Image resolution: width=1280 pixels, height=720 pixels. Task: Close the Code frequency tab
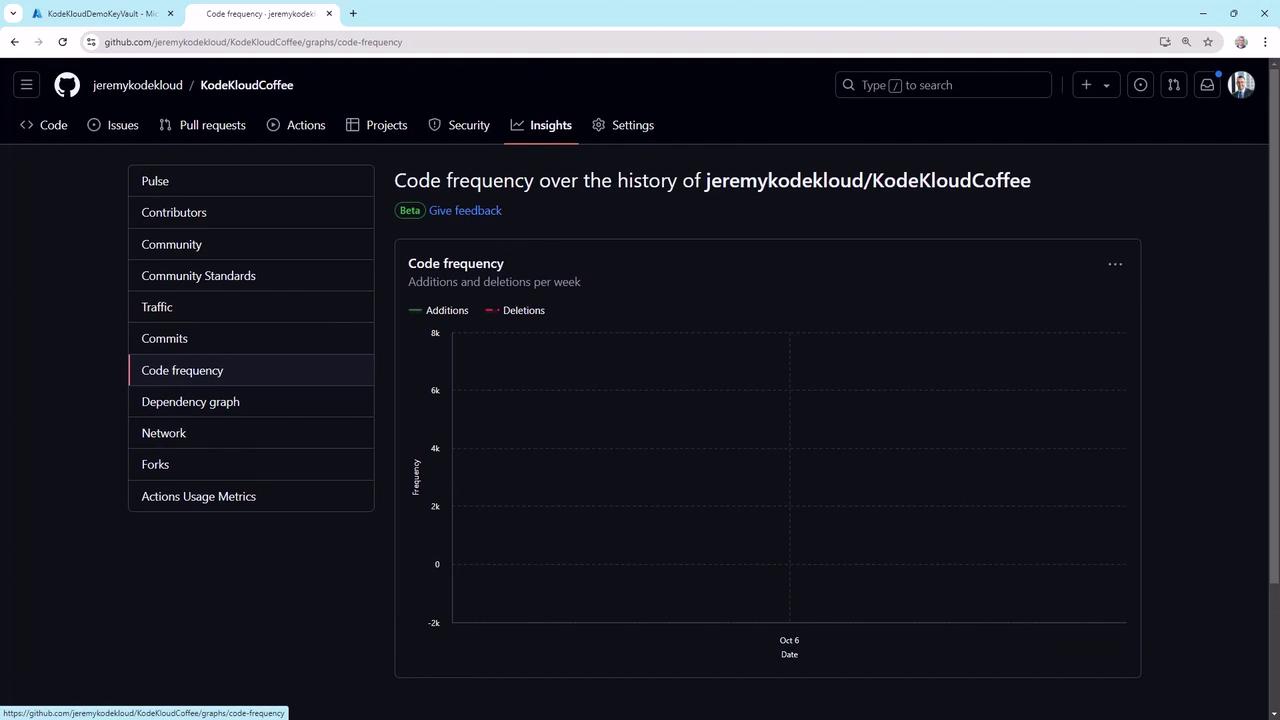click(x=329, y=14)
